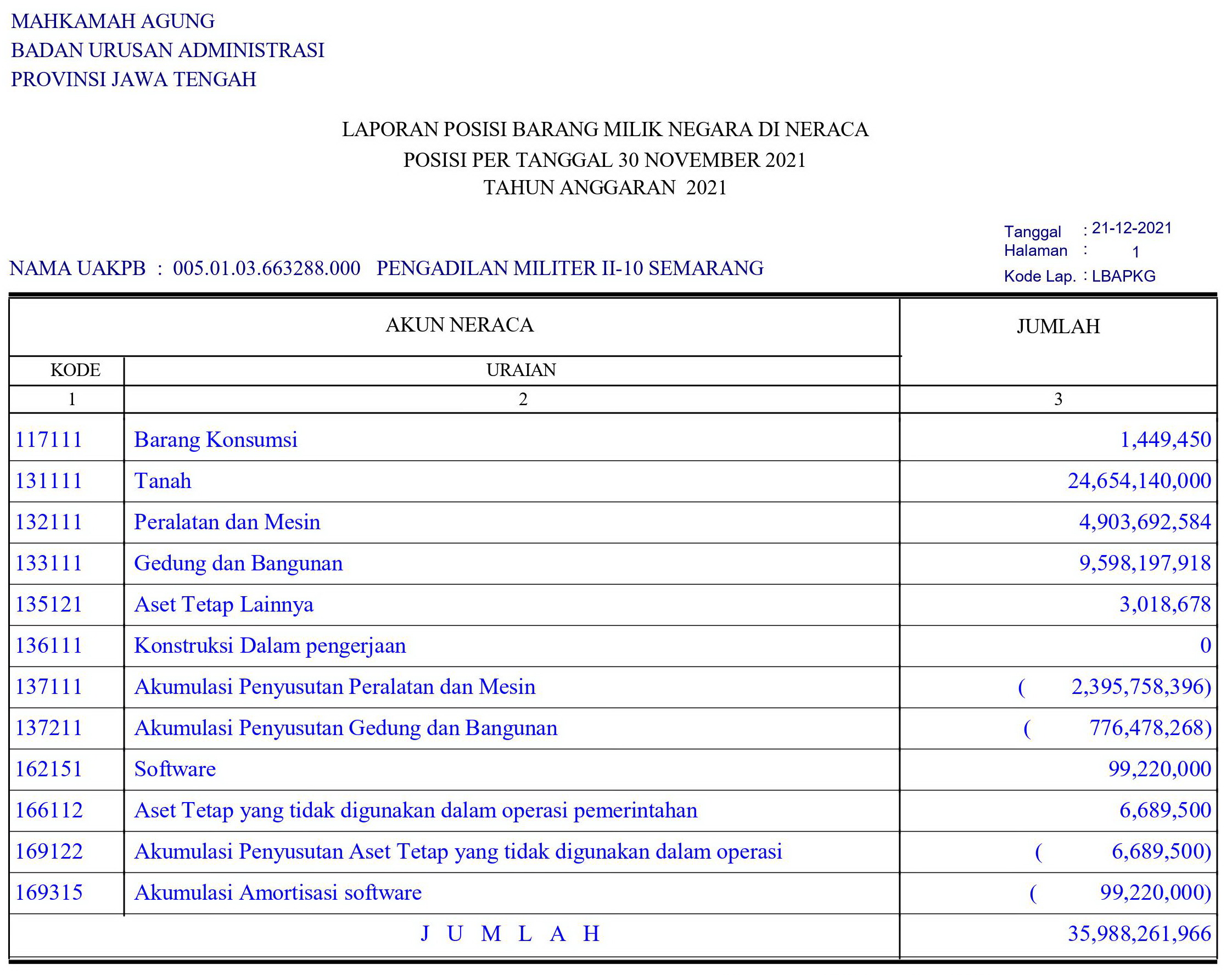Click 'Peralatan dan Mesin' row description

[227, 522]
